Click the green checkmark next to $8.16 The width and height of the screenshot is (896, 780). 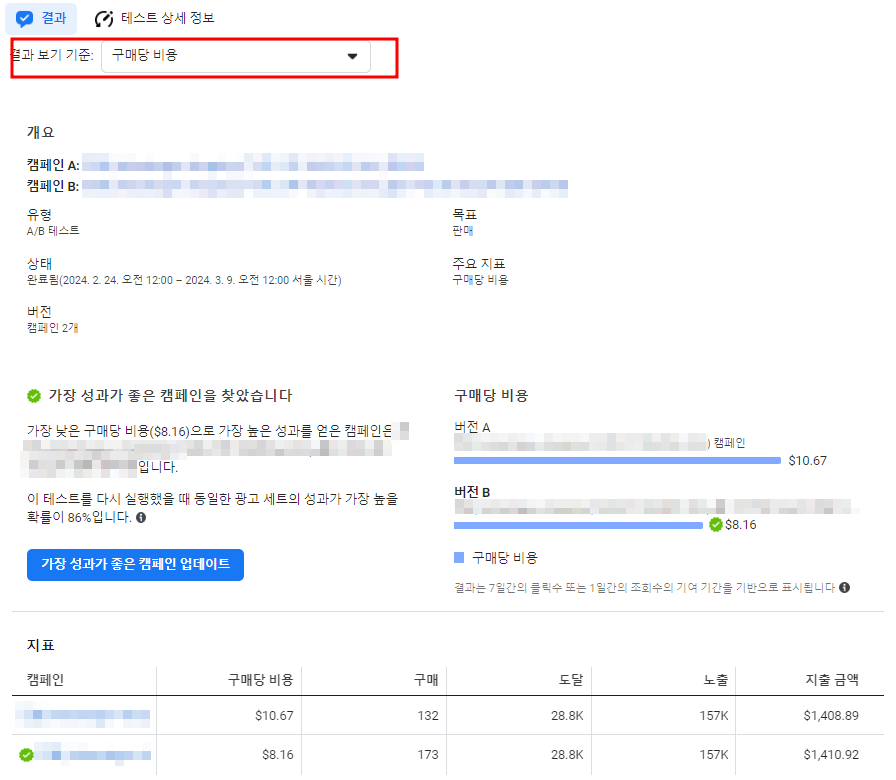click(x=716, y=523)
